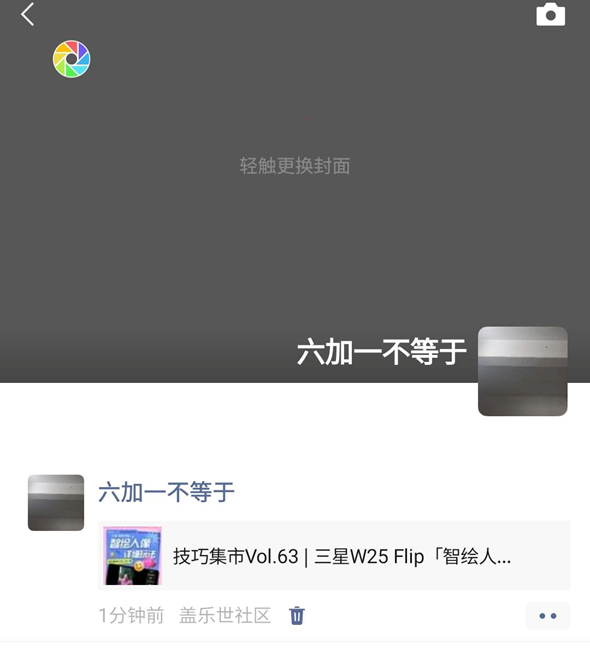Tap the 1分钟前 timestamp
The height and width of the screenshot is (650, 590).
(131, 616)
